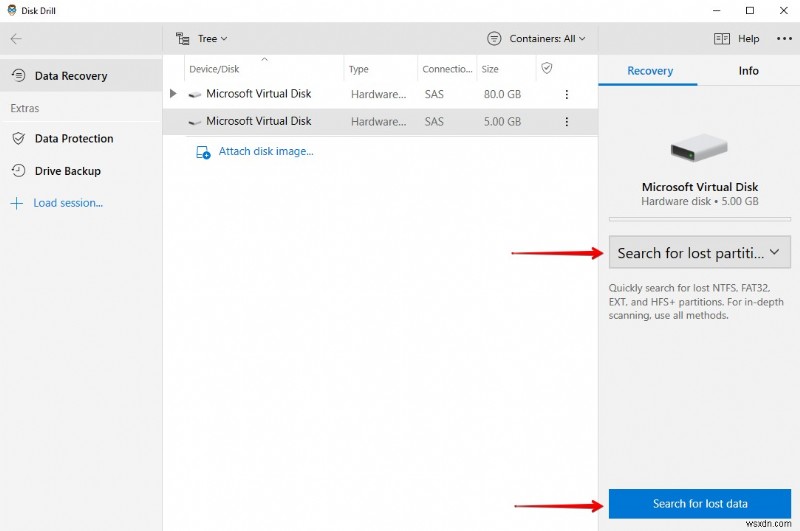The image size is (800, 531).
Task: Switch to the Recovery tab
Action: pos(649,71)
